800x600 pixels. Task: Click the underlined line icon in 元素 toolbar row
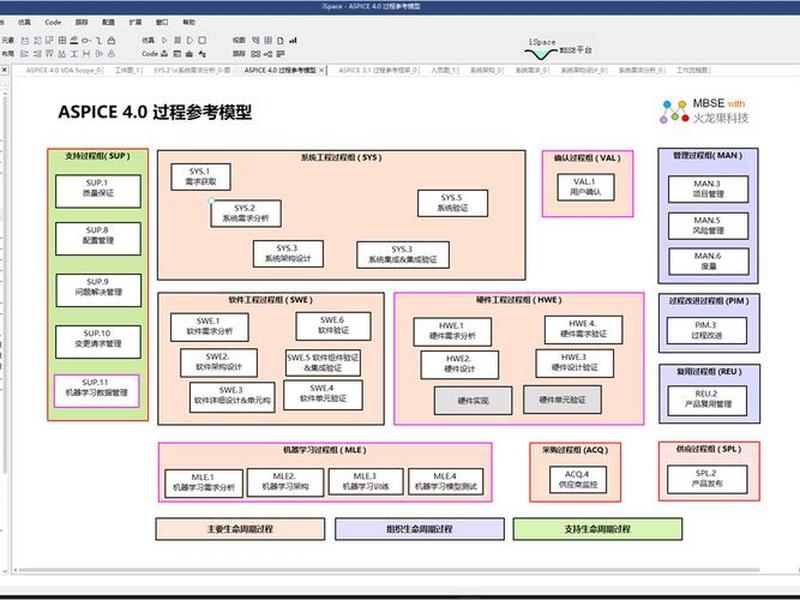point(74,40)
